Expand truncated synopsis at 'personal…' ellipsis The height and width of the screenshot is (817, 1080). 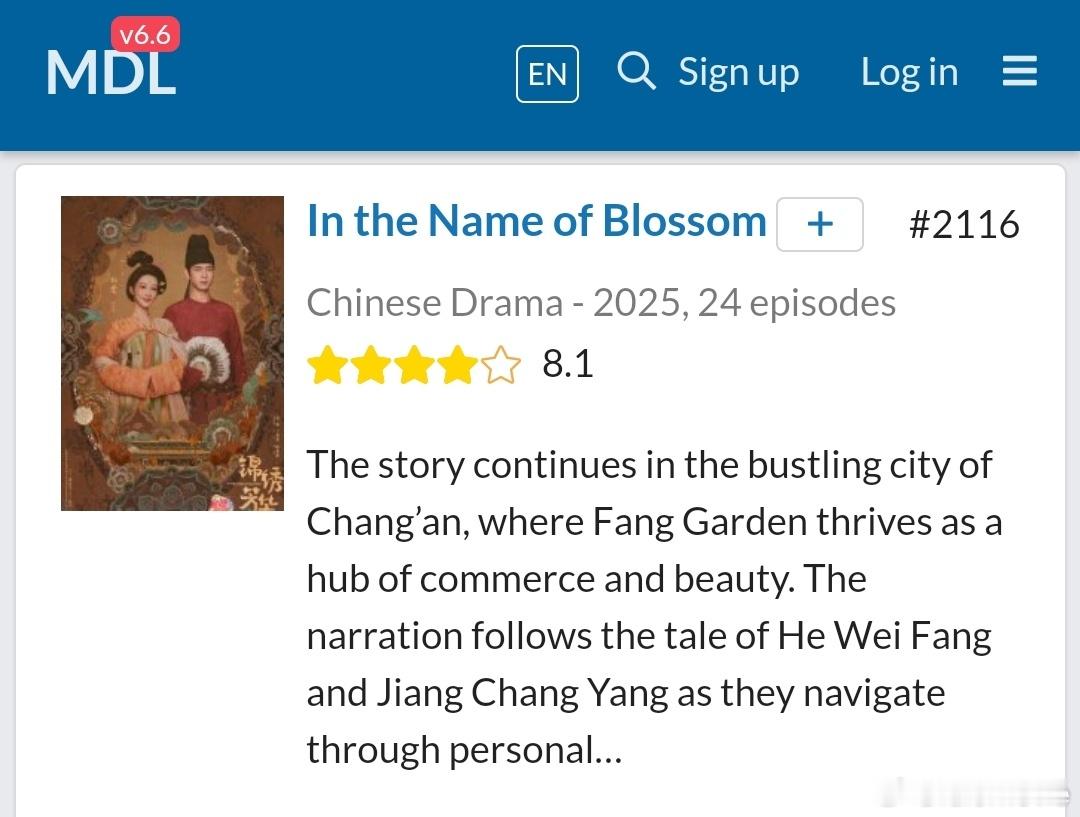pos(609,750)
